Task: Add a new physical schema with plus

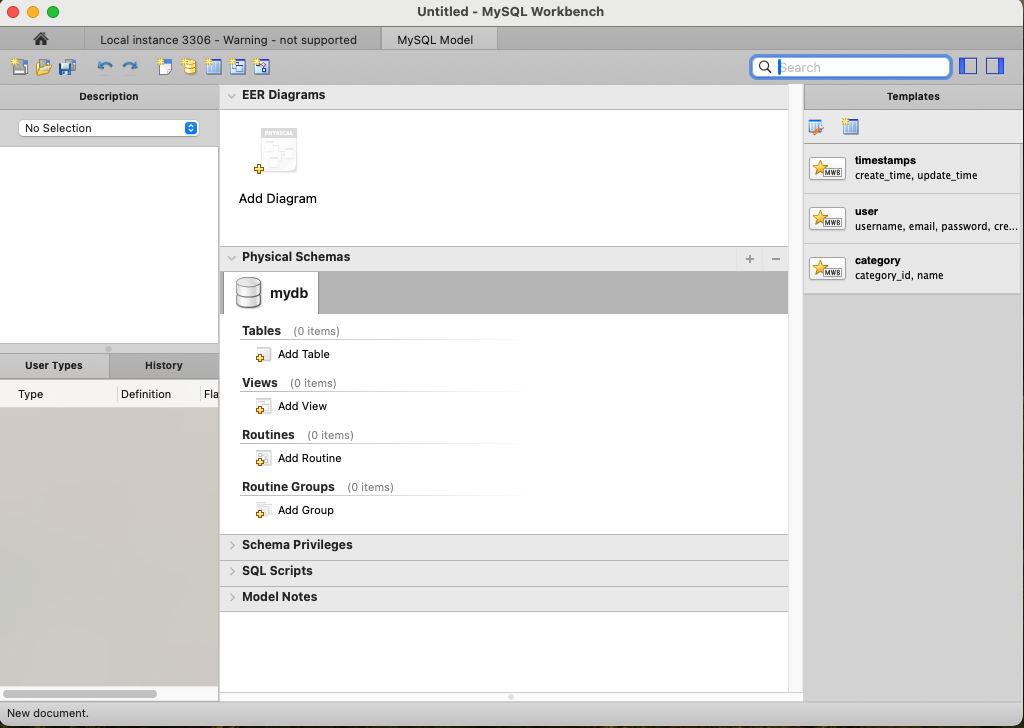Action: (750, 259)
